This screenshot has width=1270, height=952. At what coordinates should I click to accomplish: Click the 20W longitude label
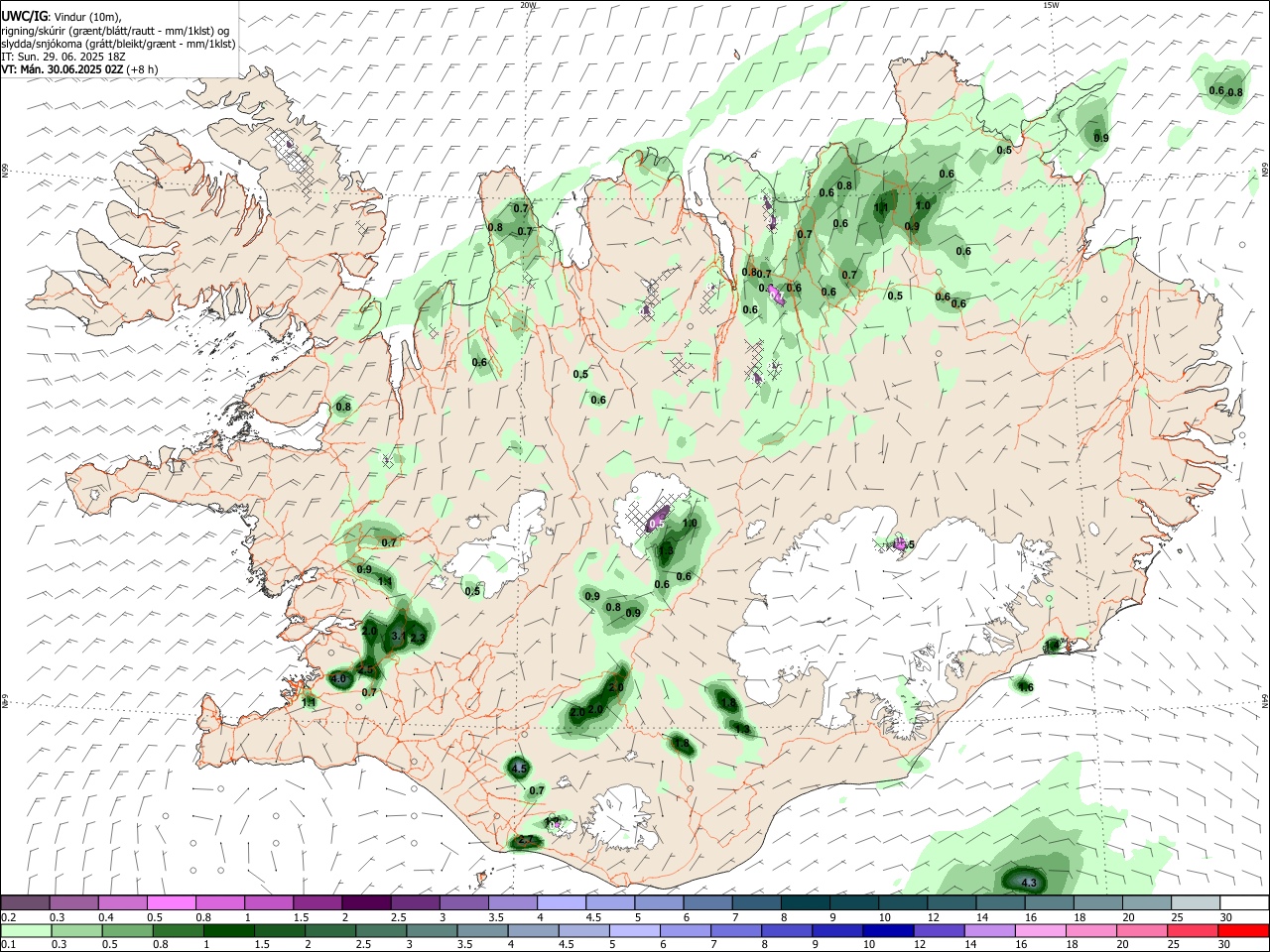pyautogui.click(x=528, y=5)
